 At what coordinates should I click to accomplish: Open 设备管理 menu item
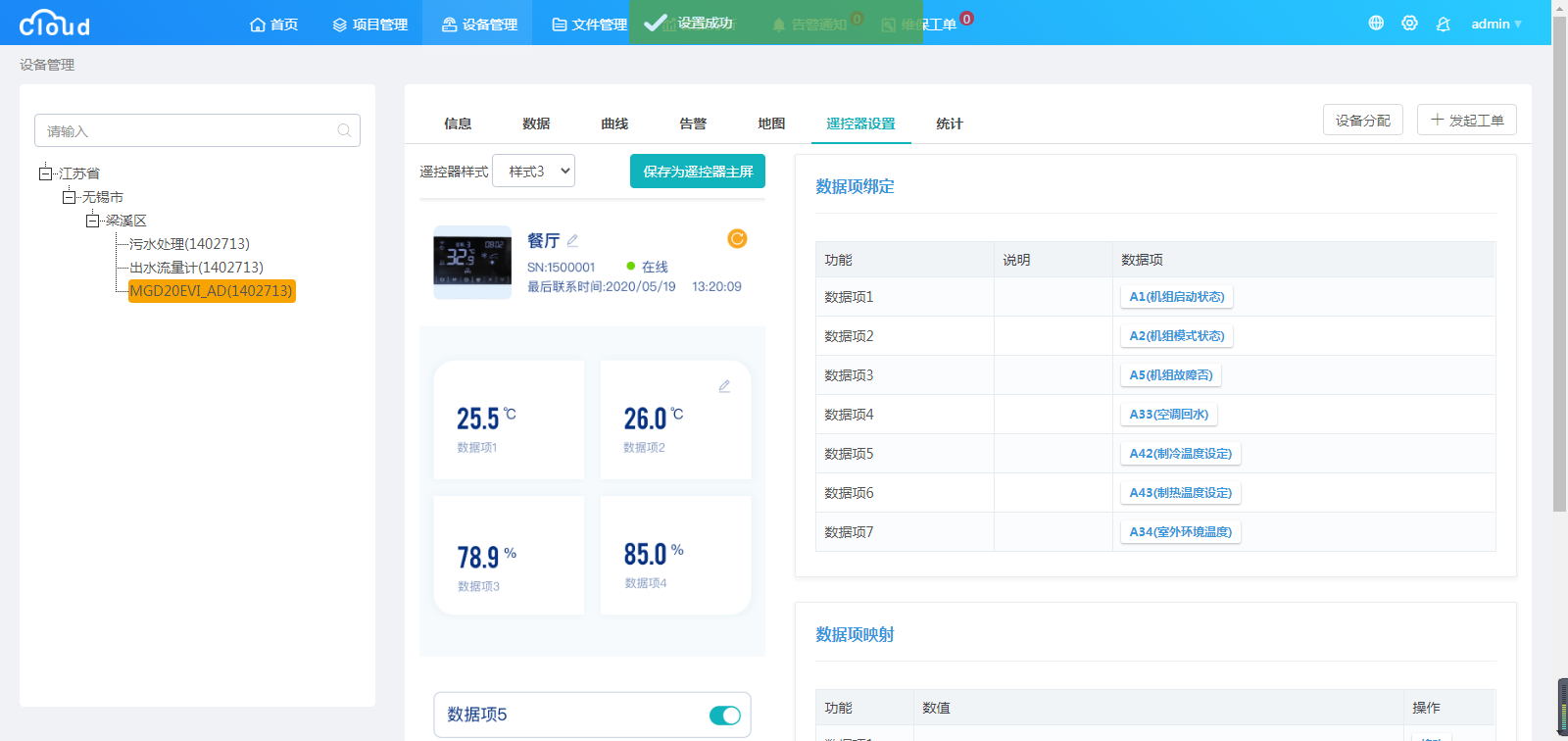click(479, 25)
